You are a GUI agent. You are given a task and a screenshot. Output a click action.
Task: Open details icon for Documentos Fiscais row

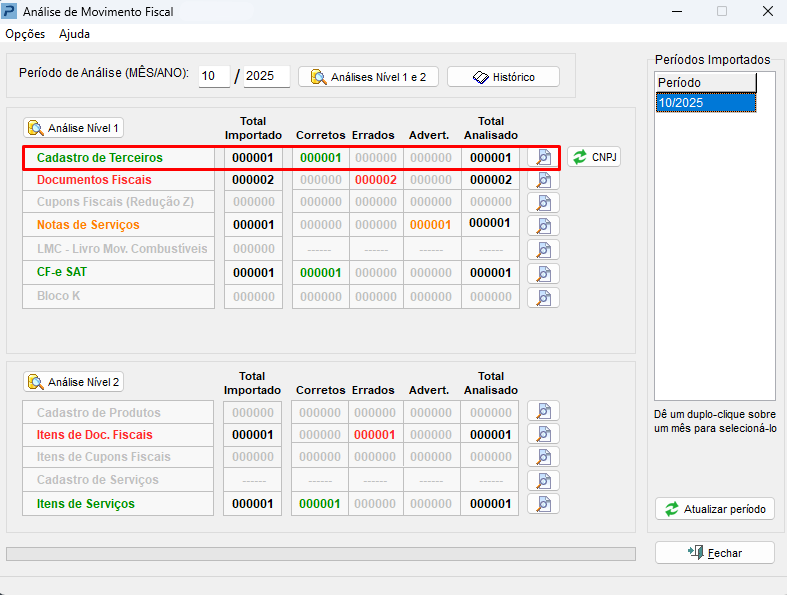point(543,180)
